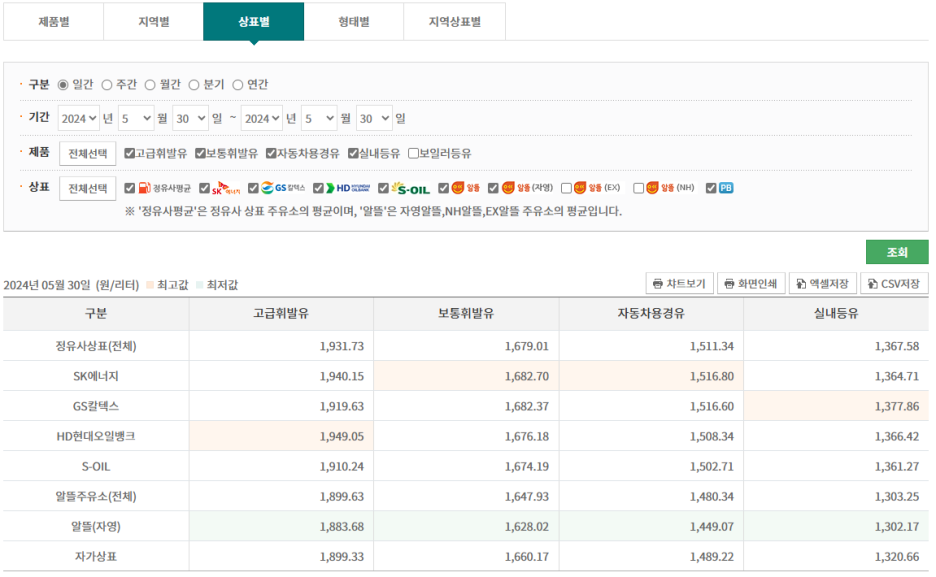
Task: Open the start month dropdown
Action: (x=136, y=118)
